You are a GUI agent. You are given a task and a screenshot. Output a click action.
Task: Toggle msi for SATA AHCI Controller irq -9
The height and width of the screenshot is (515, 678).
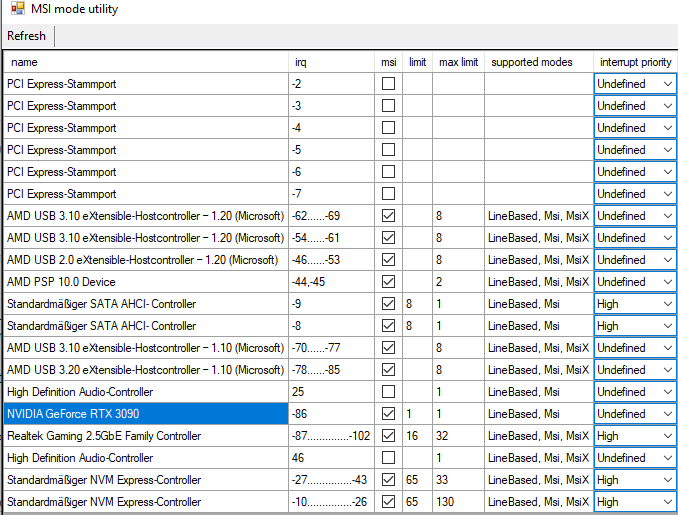388,304
